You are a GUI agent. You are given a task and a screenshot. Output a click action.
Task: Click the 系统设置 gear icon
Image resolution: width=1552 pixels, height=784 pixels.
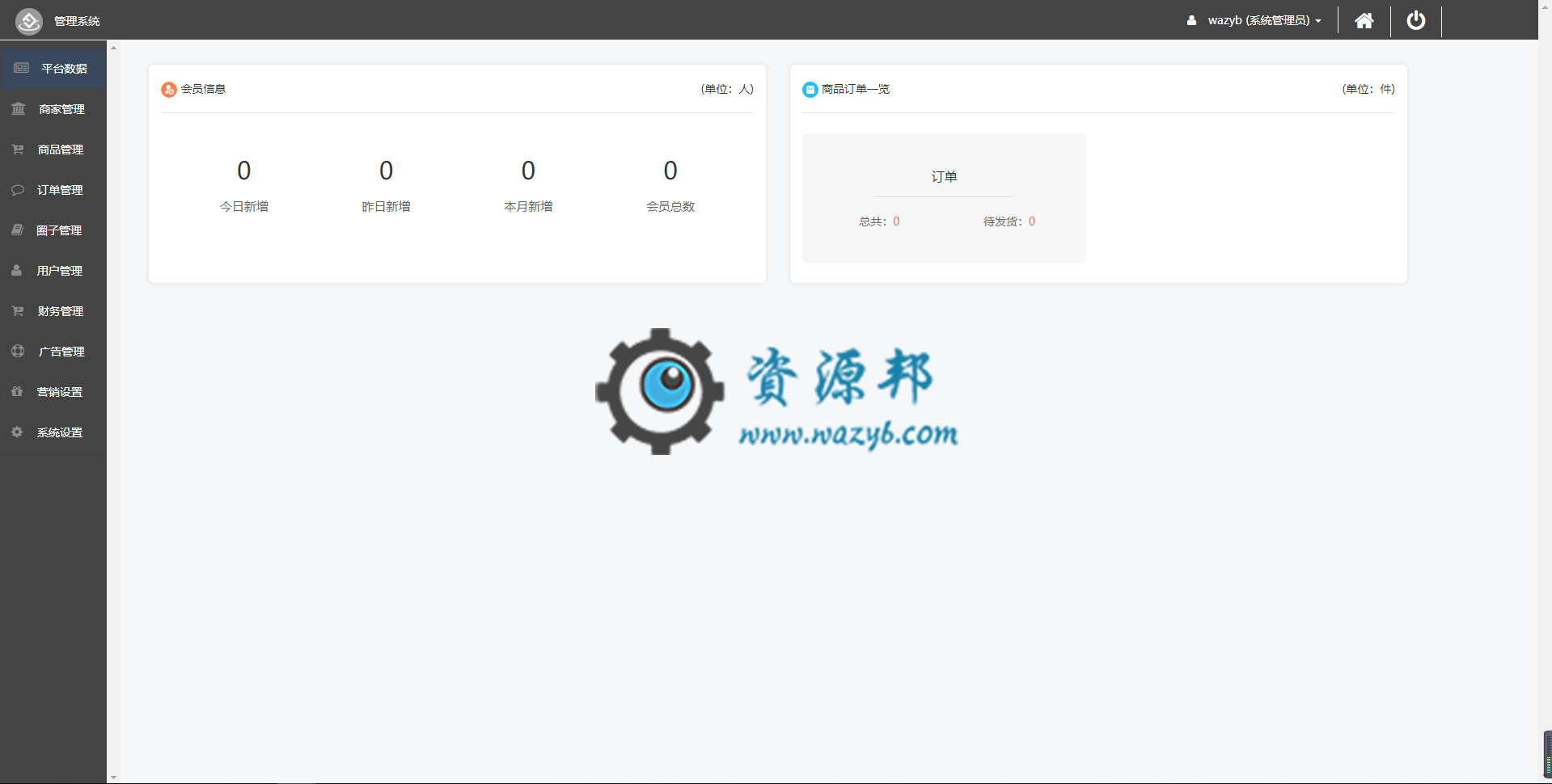tap(17, 432)
